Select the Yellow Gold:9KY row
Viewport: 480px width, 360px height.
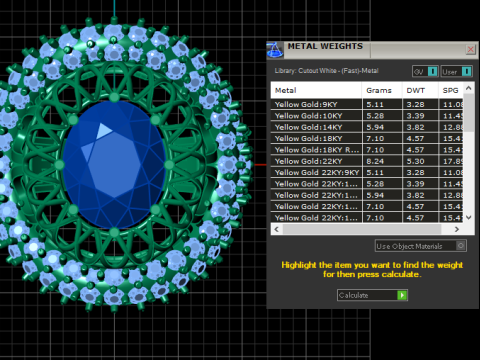(x=367, y=104)
